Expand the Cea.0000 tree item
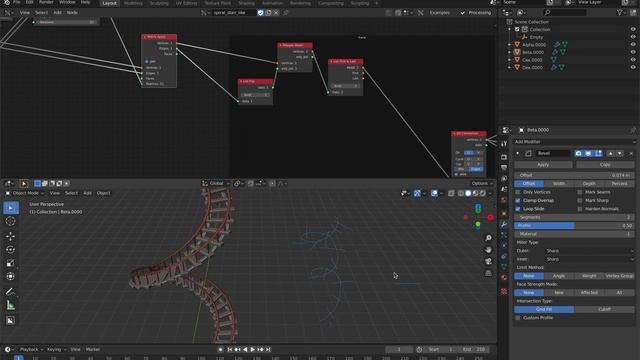This screenshot has width=640, height=360. point(509,60)
